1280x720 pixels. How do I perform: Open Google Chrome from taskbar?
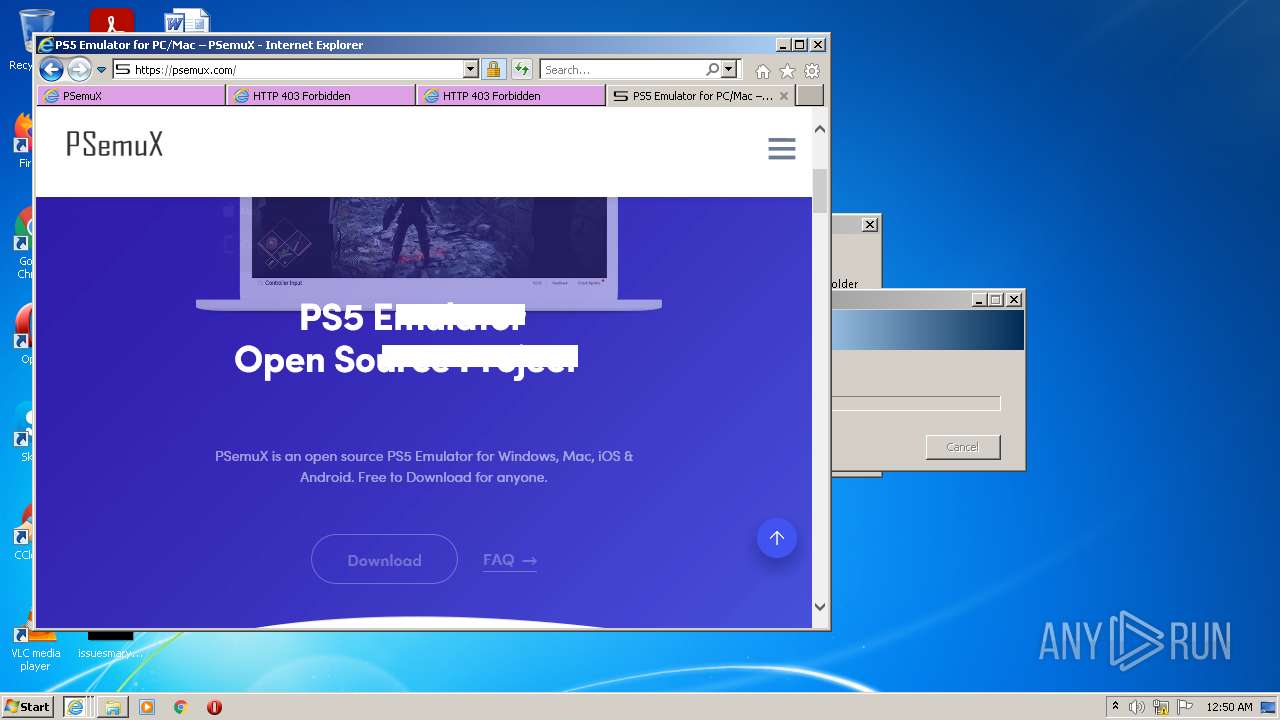(180, 707)
